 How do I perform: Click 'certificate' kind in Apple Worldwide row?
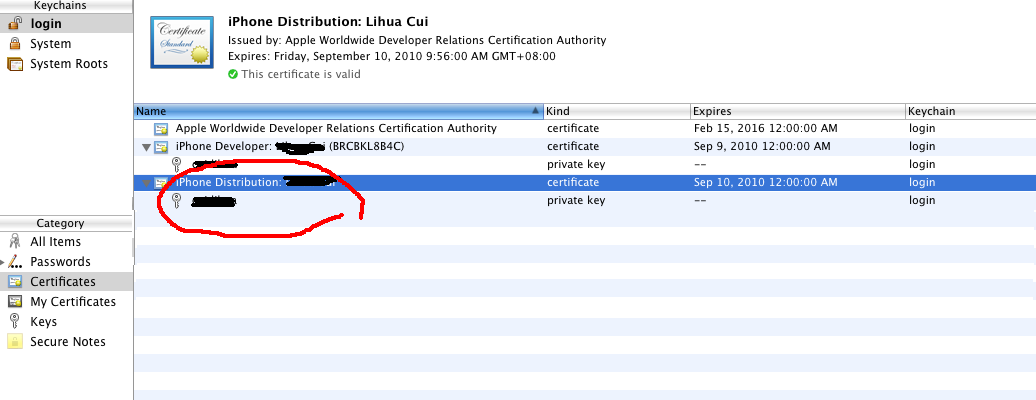pos(573,128)
